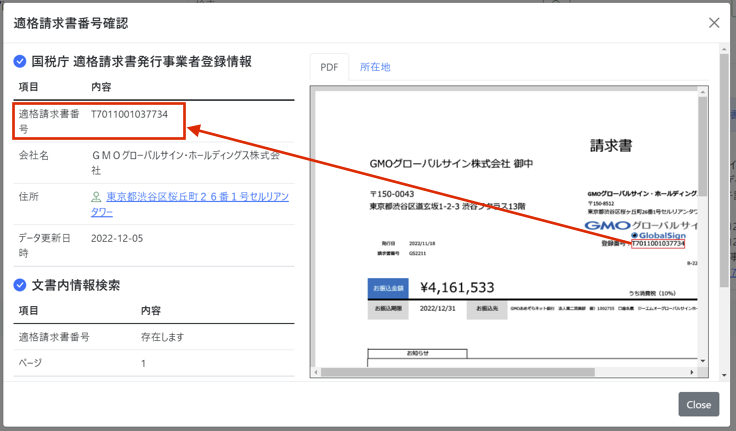Image resolution: width=736 pixels, height=431 pixels.
Task: Click the blue check icon next to 国税庁
Action: (20, 62)
